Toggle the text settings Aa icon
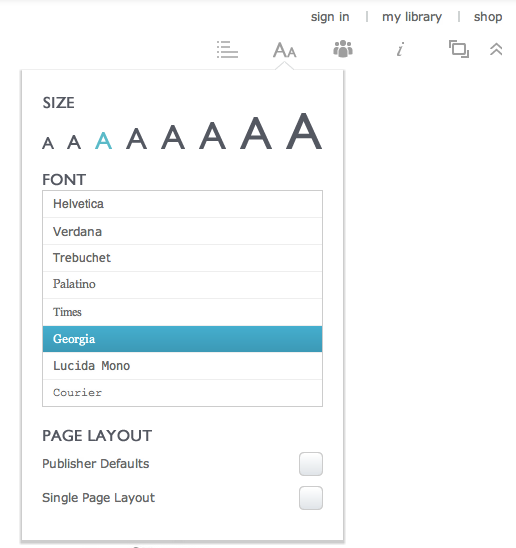The width and height of the screenshot is (516, 548). tap(285, 50)
